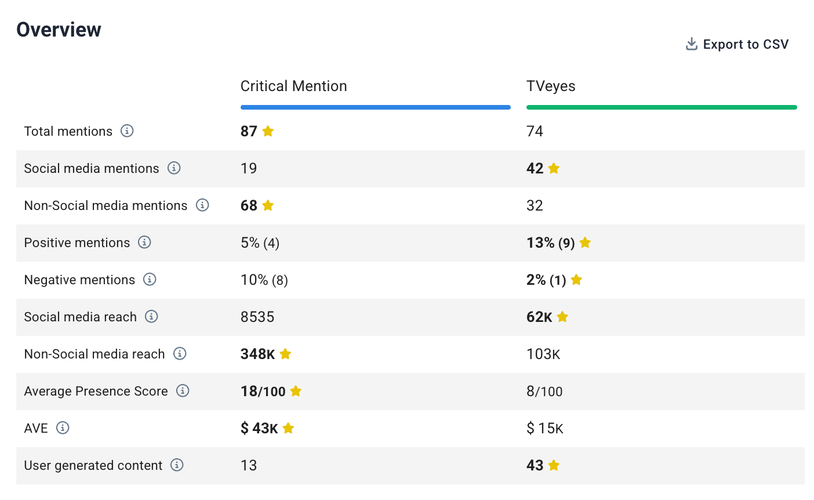Click the Total mentions row label
Screen dimensions: 814x500
[68, 131]
